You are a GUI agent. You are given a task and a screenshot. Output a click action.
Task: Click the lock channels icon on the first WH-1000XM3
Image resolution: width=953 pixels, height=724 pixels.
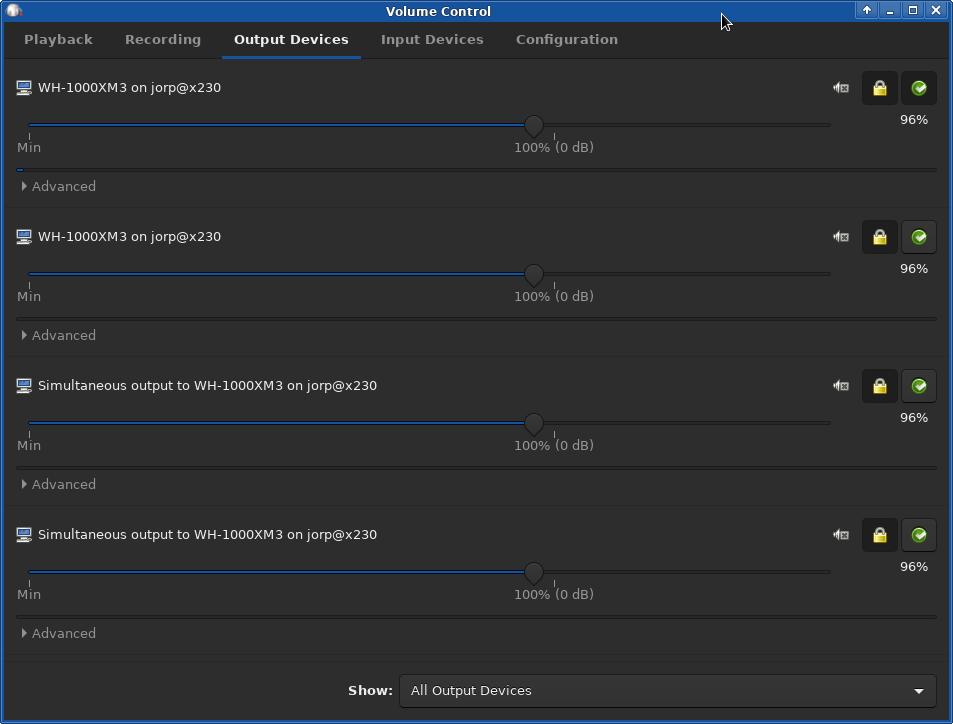pyautogui.click(x=879, y=88)
